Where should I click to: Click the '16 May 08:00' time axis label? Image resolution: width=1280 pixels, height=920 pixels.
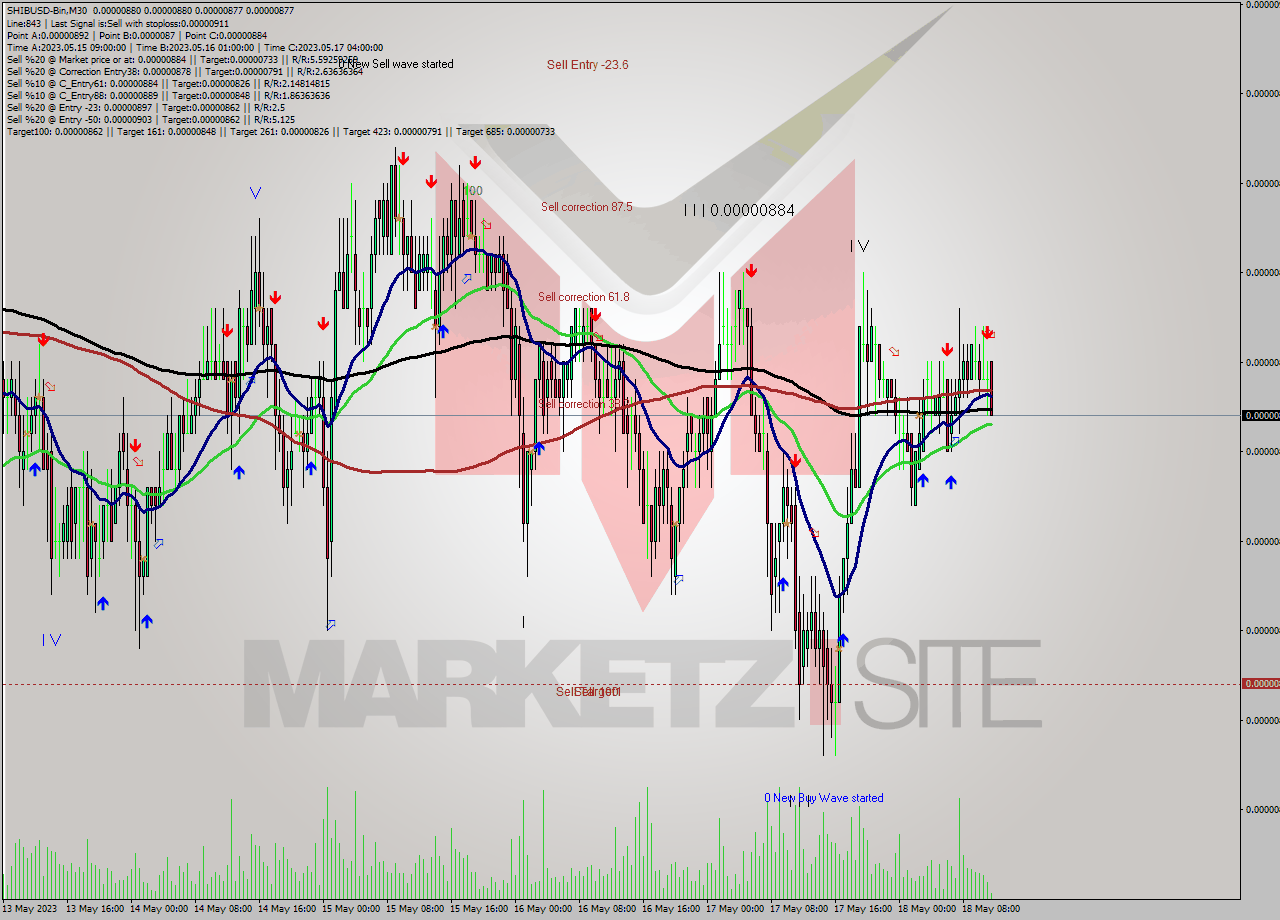pos(606,909)
